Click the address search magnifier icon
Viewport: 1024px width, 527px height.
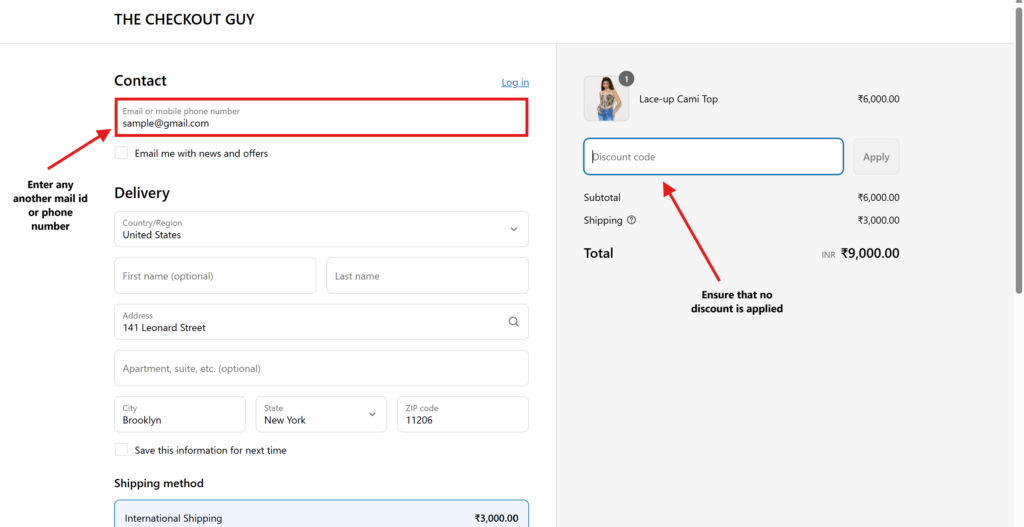pos(513,322)
